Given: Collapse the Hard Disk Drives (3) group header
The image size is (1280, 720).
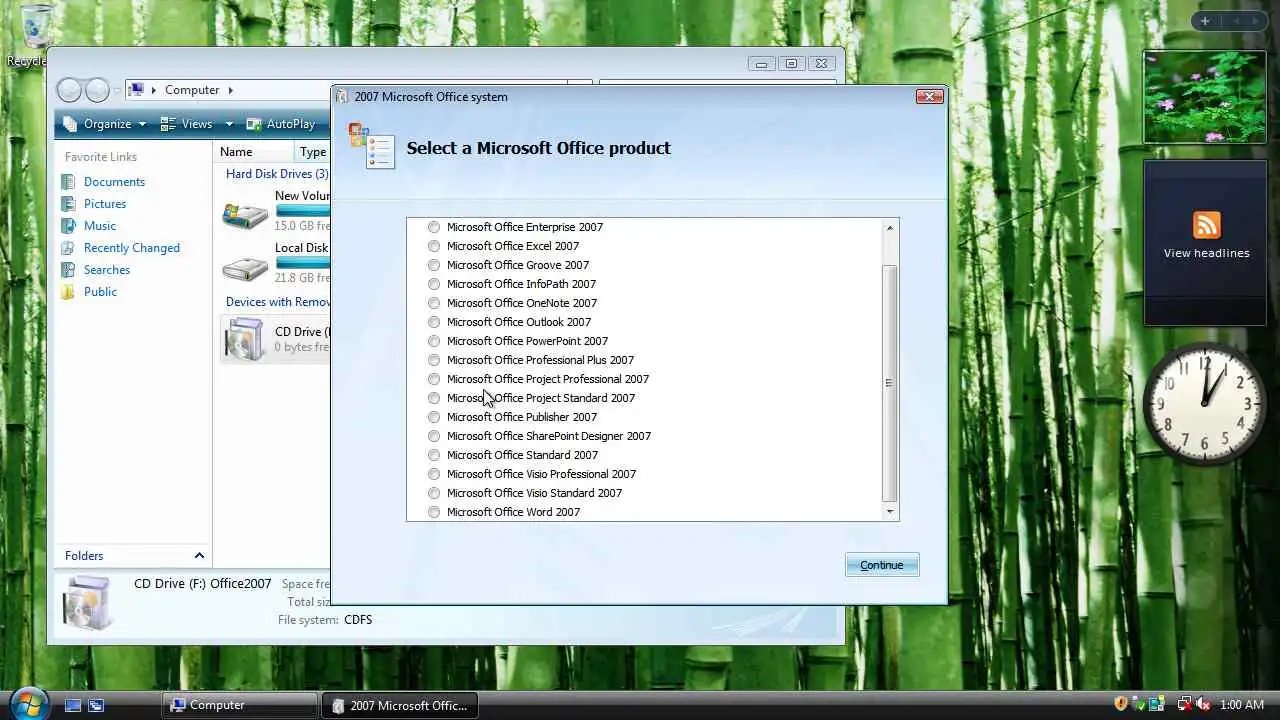Looking at the screenshot, I should coord(277,174).
